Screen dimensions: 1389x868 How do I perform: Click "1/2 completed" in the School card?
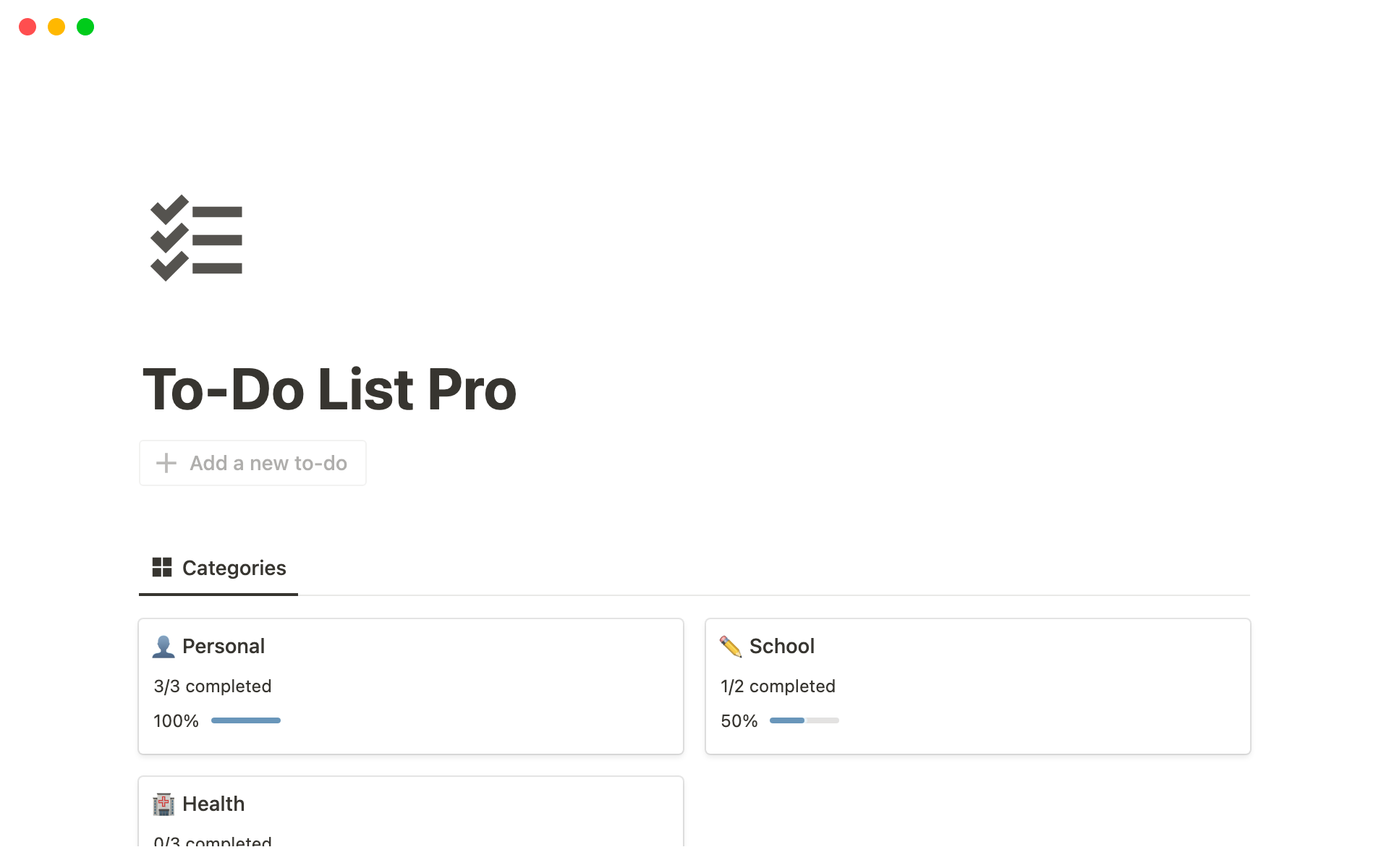coord(778,686)
